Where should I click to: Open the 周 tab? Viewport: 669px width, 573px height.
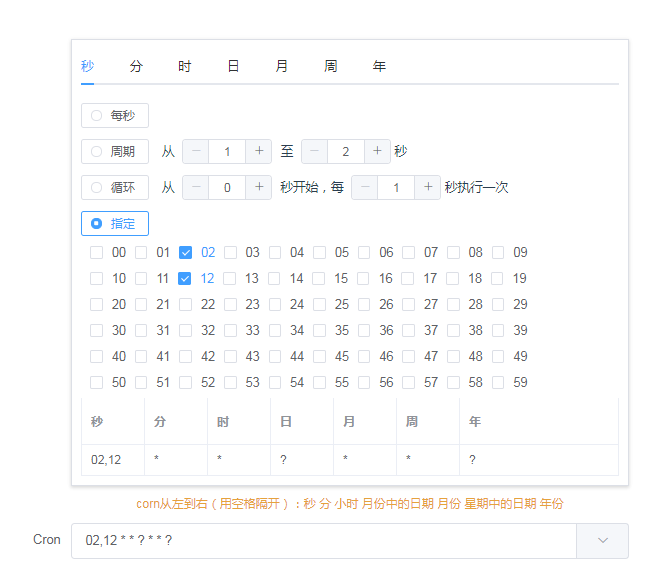tap(331, 66)
